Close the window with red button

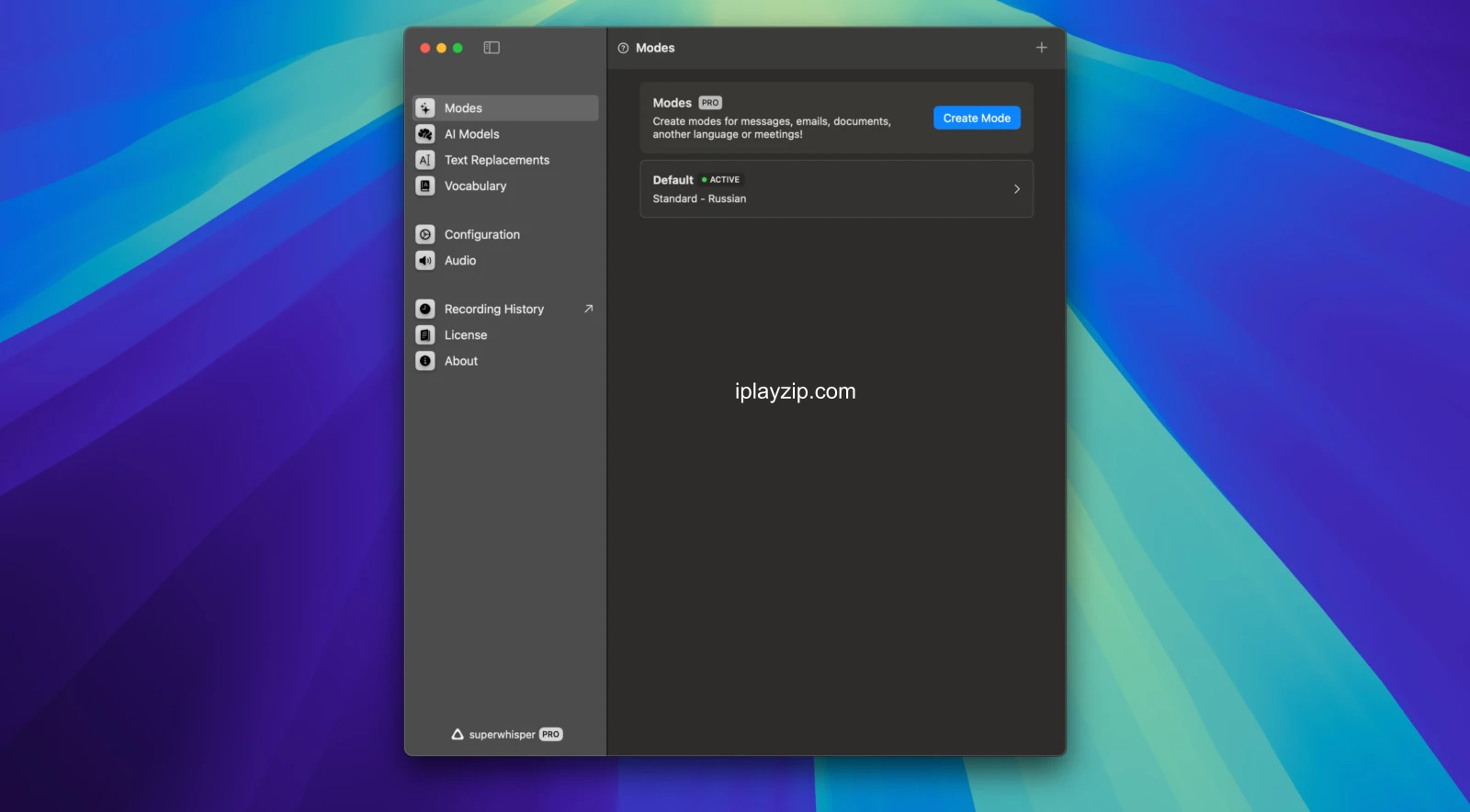click(425, 48)
